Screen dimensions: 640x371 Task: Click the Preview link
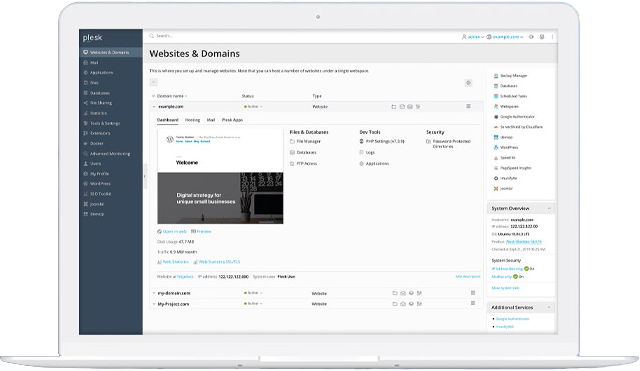coord(201,231)
